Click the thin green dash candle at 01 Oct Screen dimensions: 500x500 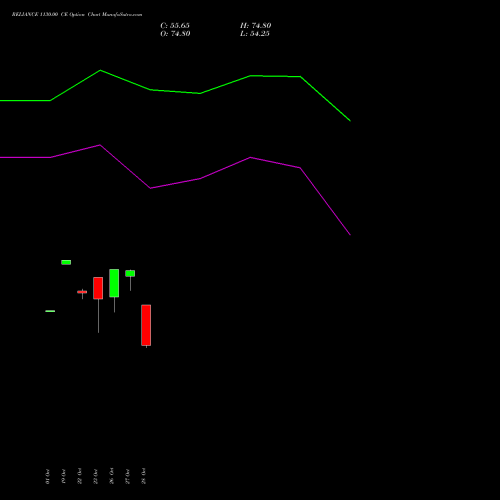coord(50,311)
